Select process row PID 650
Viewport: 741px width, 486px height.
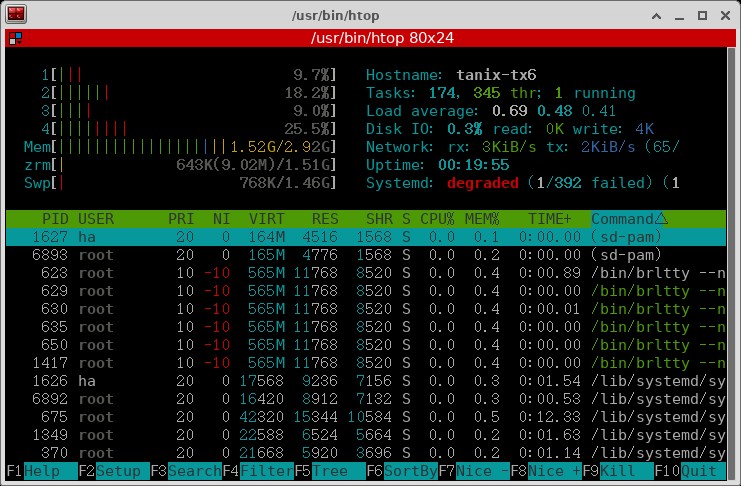366,345
